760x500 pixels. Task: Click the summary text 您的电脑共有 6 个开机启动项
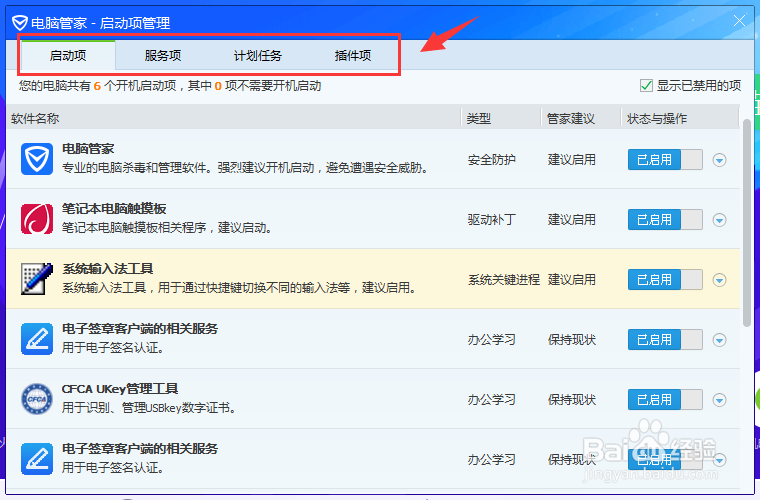click(x=97, y=86)
